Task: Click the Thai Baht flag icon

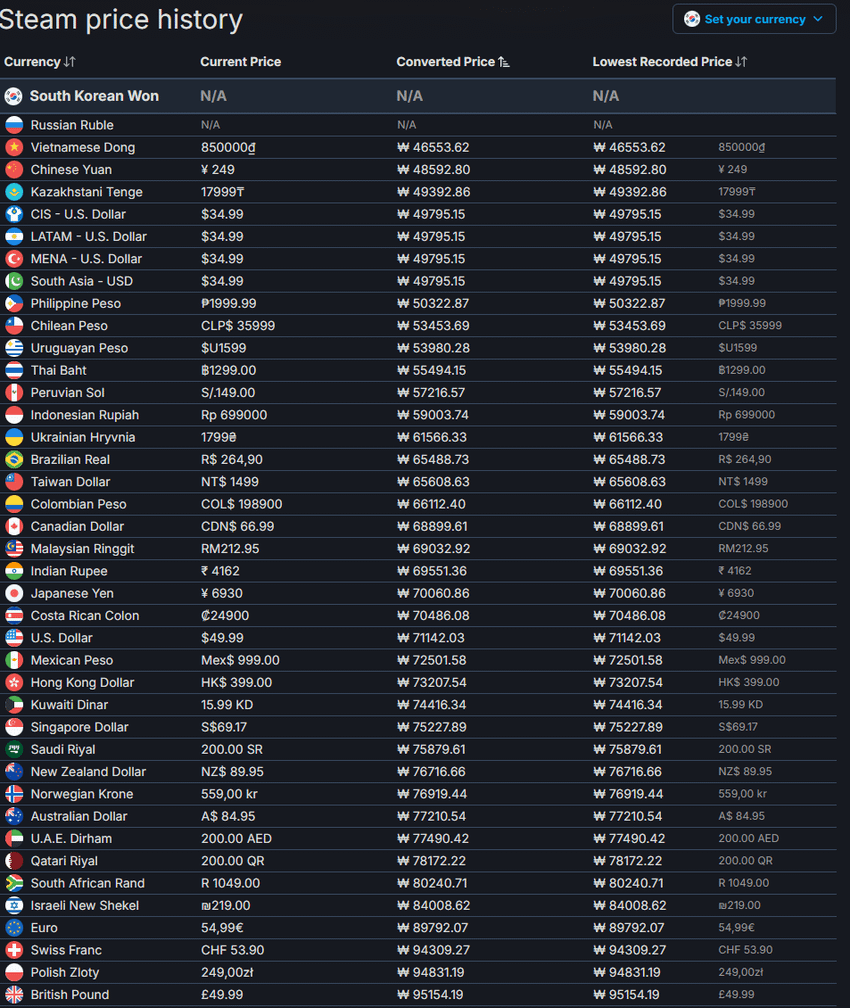Action: [14, 370]
